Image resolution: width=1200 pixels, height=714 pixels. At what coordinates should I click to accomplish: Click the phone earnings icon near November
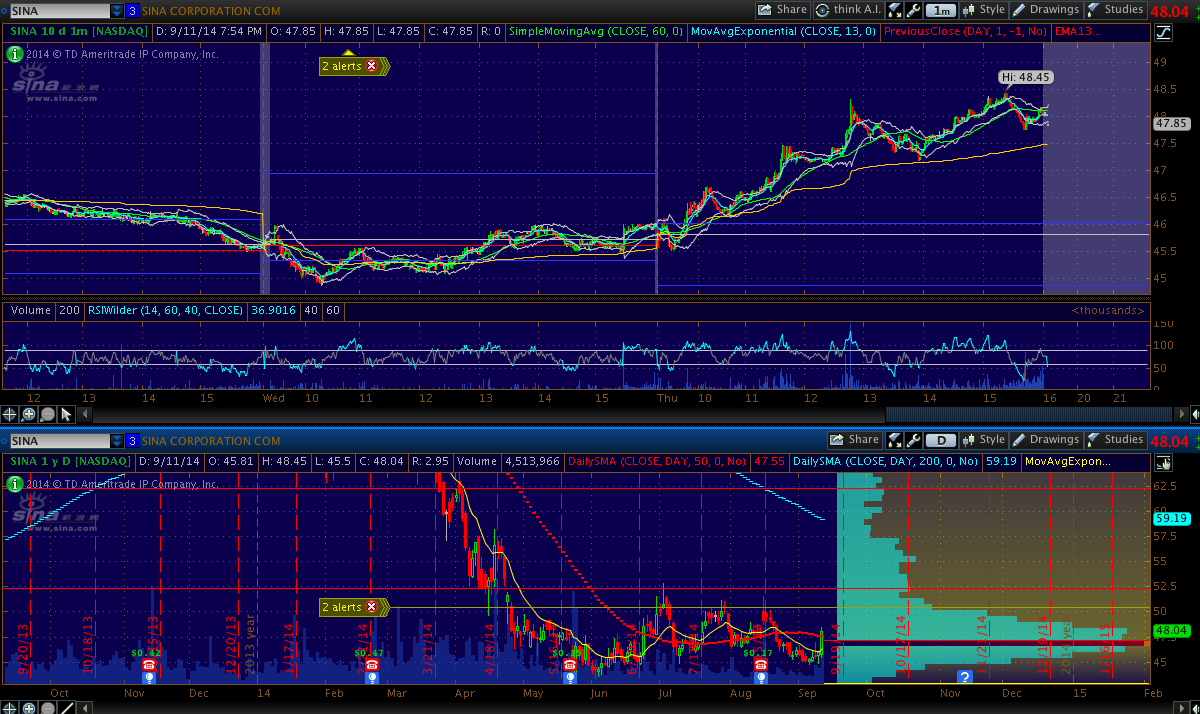[149, 664]
